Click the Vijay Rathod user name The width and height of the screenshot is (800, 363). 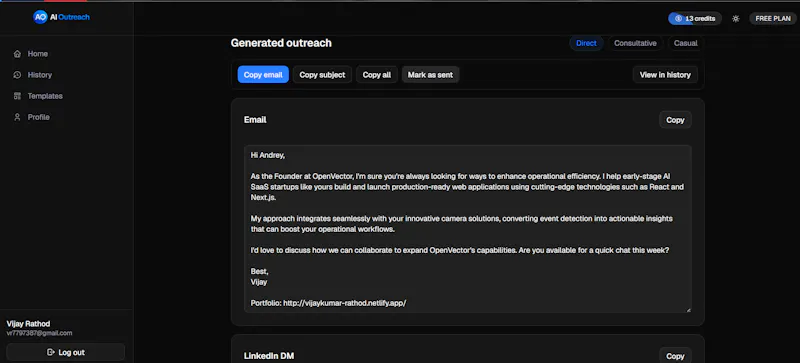29,324
